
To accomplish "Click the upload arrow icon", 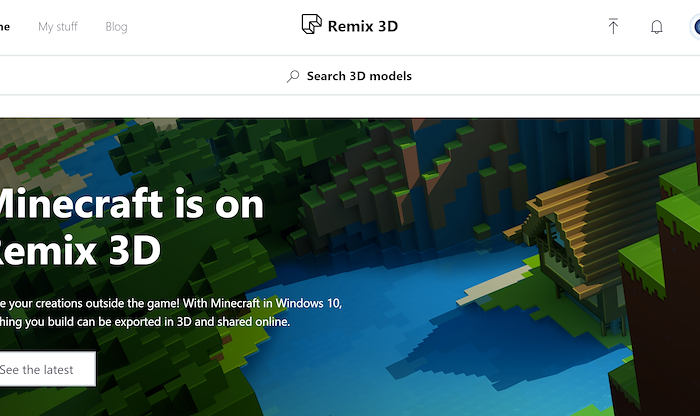I will pos(613,26).
